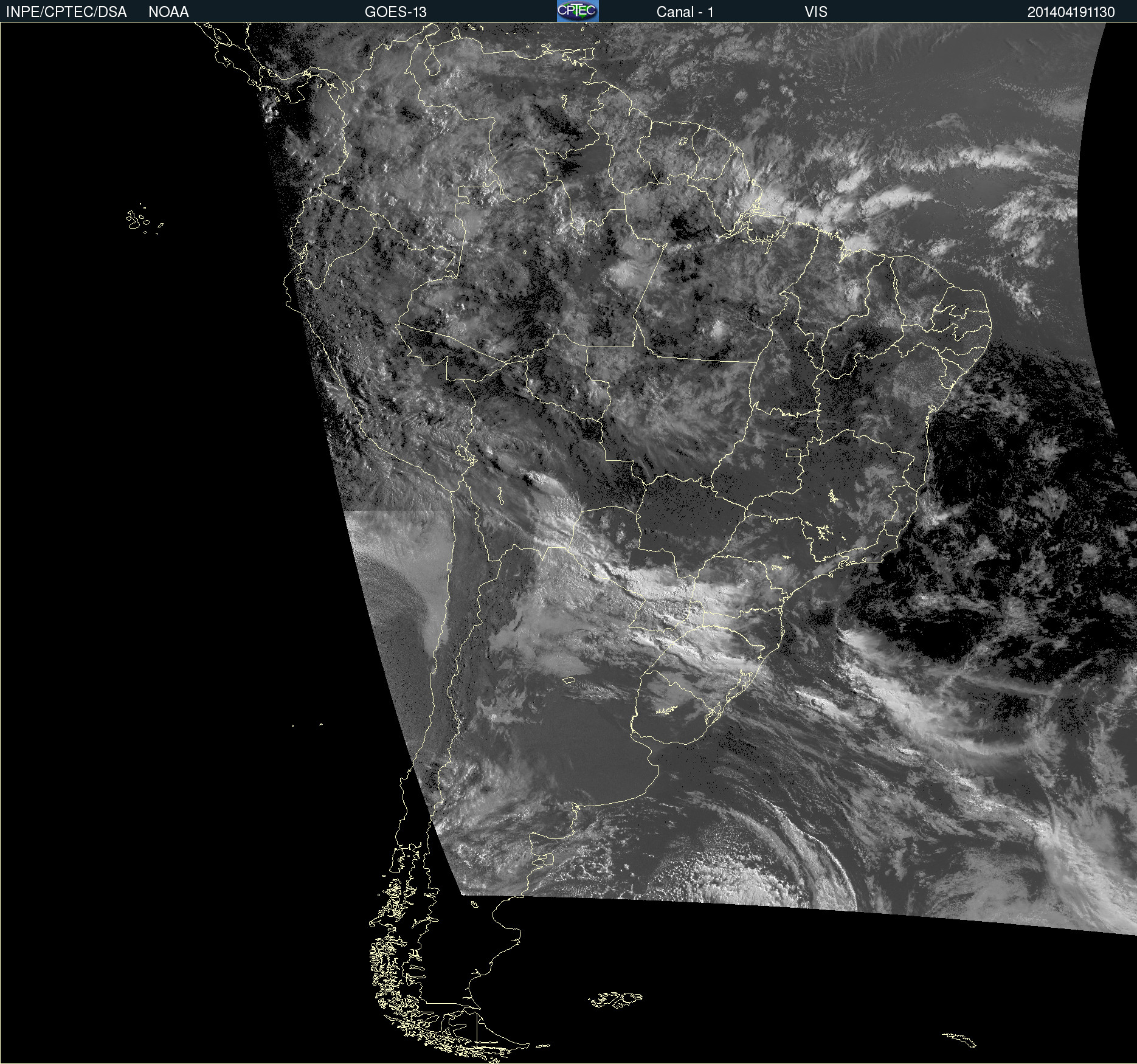Screen dimensions: 1137x1064
Task: Click the INPE/CPTEC/DSA header text
Action: pos(66,12)
